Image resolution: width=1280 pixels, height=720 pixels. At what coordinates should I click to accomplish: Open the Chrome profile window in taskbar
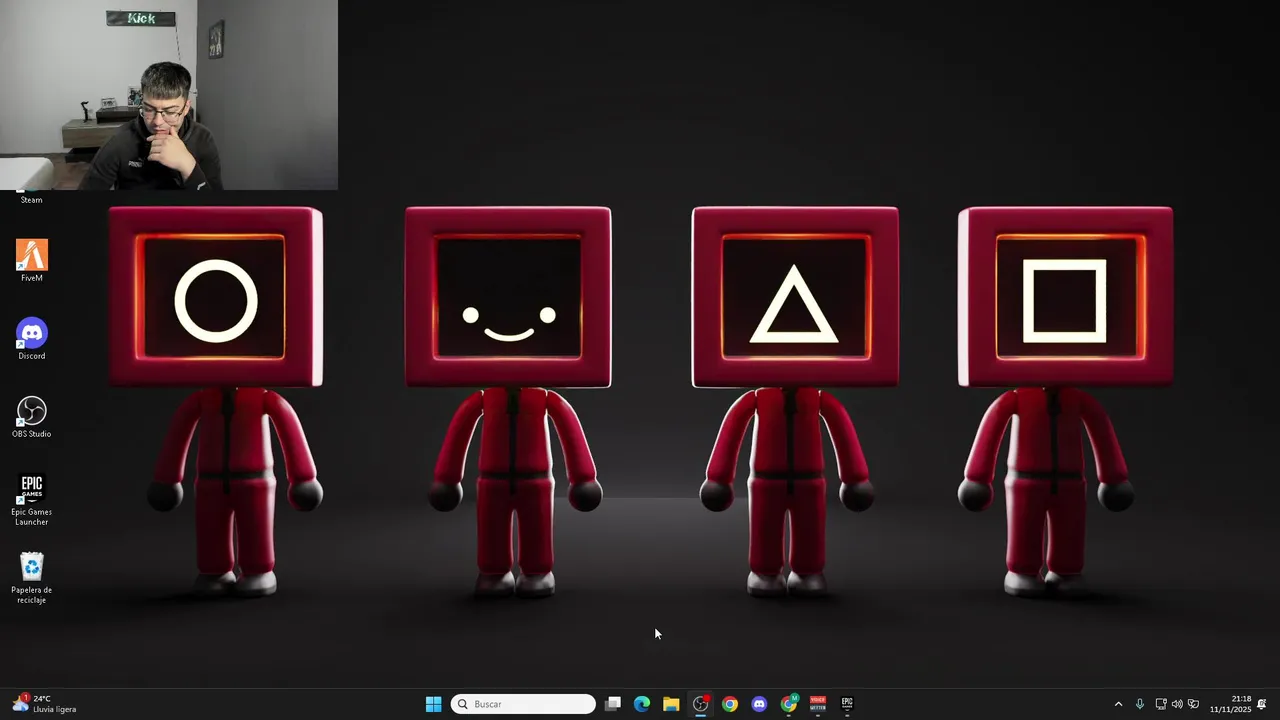point(789,704)
